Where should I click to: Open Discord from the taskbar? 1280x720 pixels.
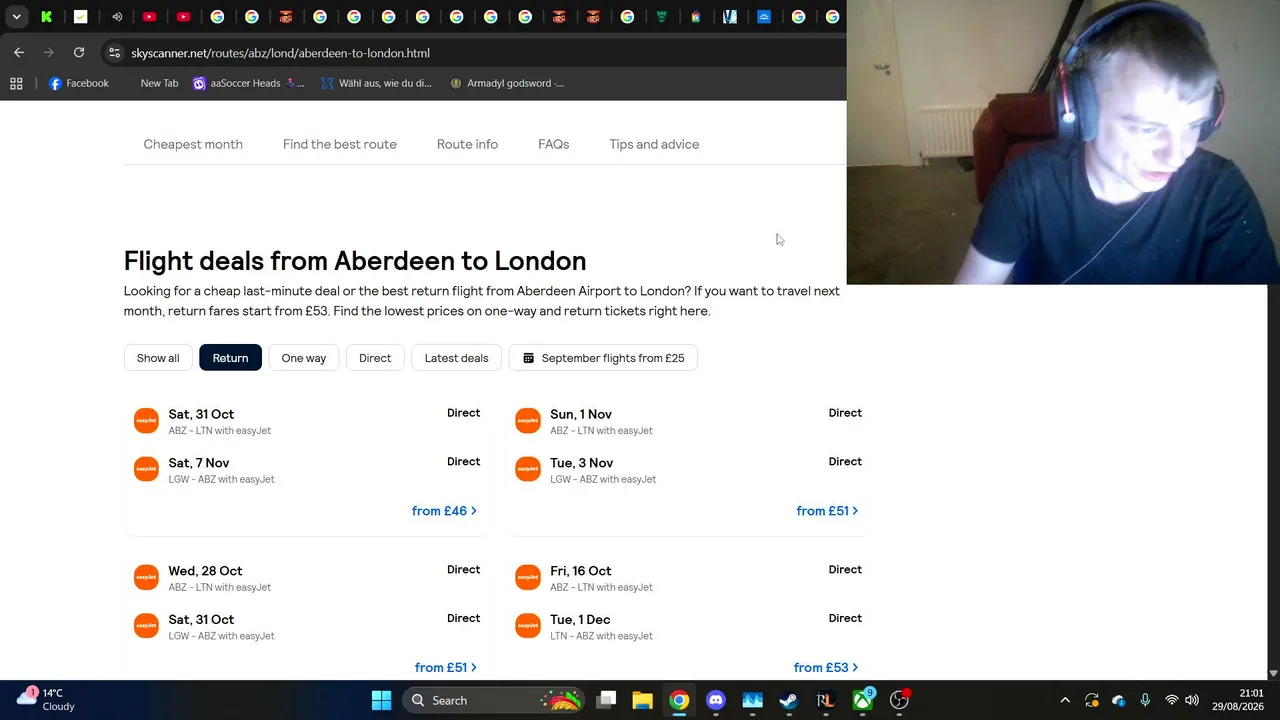[716, 700]
